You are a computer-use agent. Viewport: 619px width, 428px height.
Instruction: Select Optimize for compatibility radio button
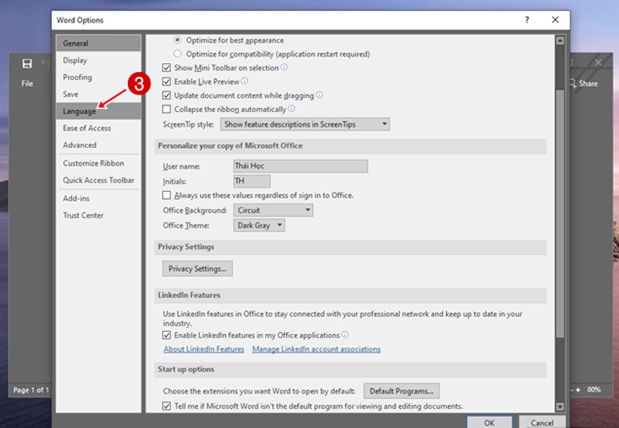pos(179,54)
